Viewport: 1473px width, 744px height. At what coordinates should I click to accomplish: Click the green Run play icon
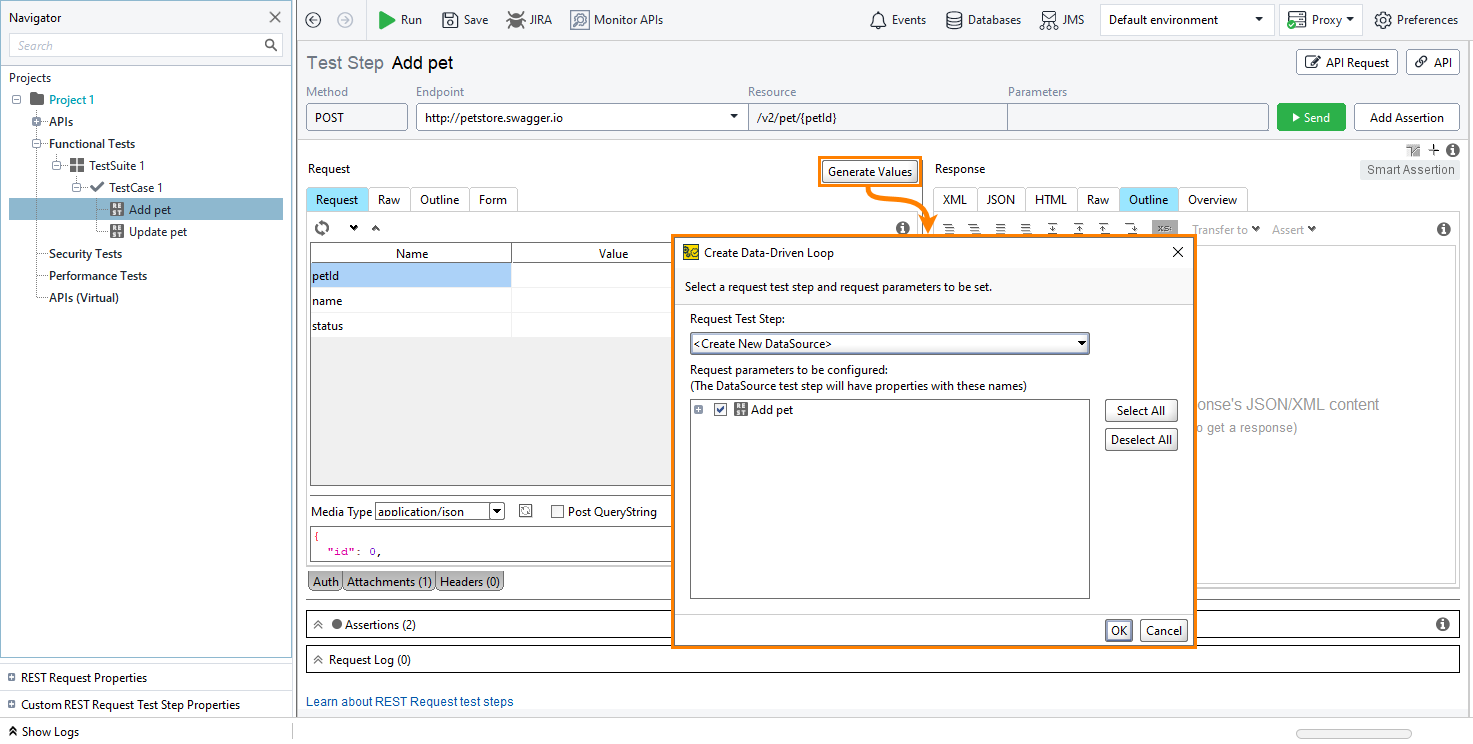pyautogui.click(x=387, y=20)
